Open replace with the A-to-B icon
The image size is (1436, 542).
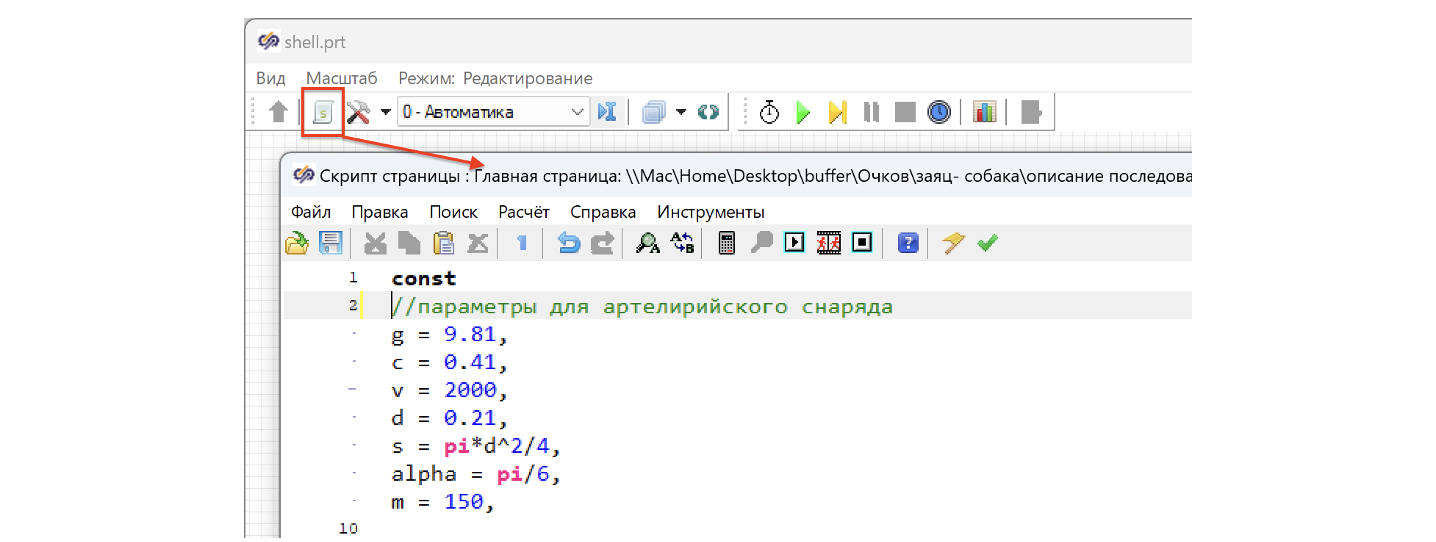682,243
